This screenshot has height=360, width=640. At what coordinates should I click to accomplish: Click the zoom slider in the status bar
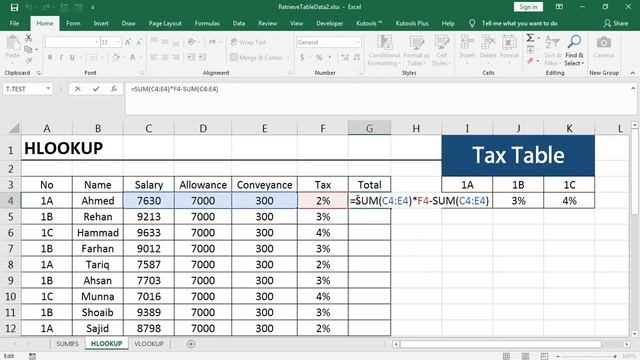(586, 356)
